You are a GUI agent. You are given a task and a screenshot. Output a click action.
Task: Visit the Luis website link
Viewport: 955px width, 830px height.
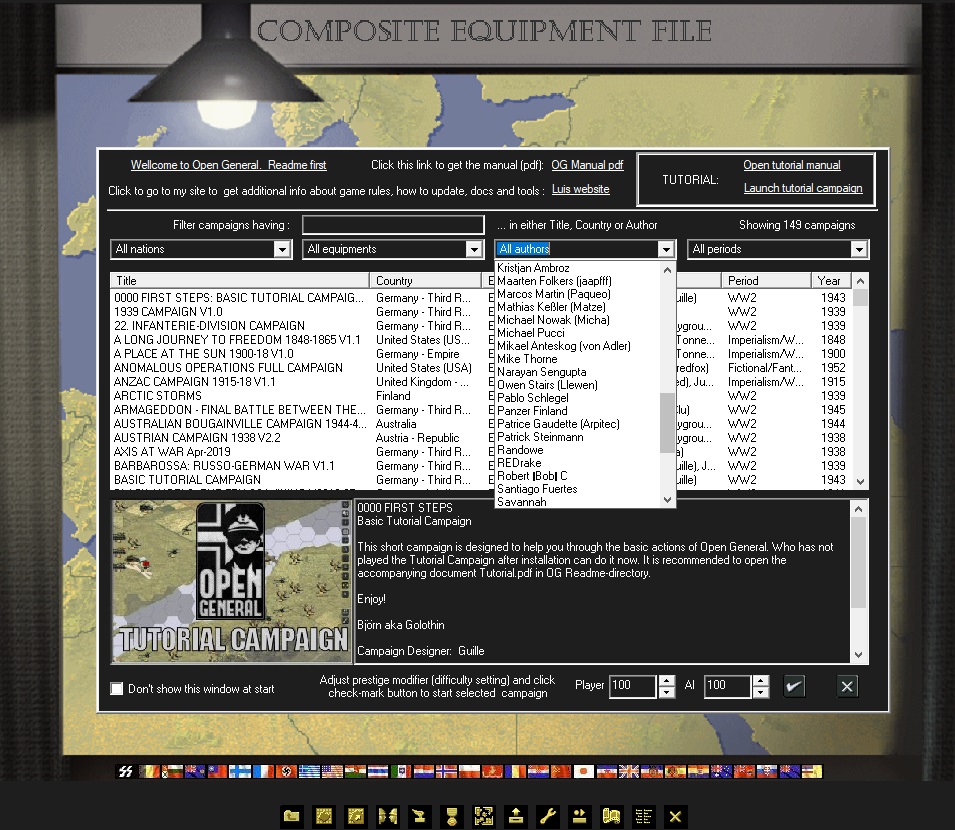coord(580,189)
